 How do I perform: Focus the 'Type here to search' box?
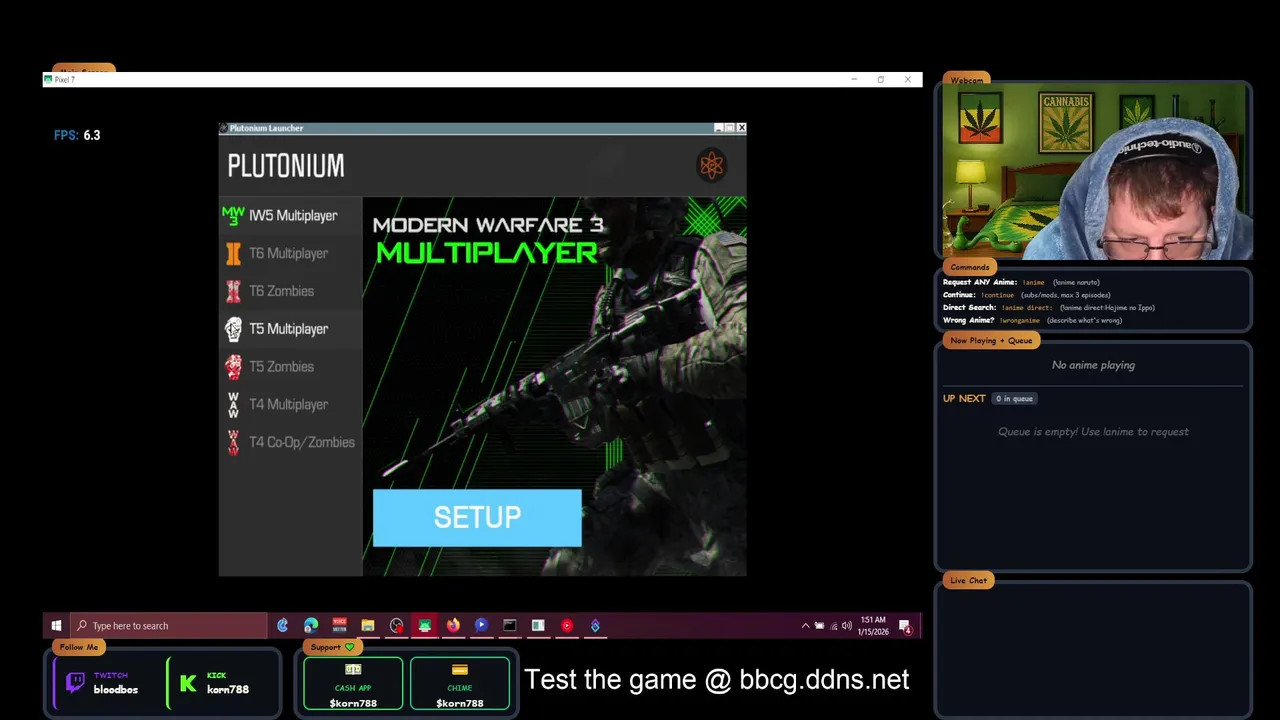click(169, 626)
